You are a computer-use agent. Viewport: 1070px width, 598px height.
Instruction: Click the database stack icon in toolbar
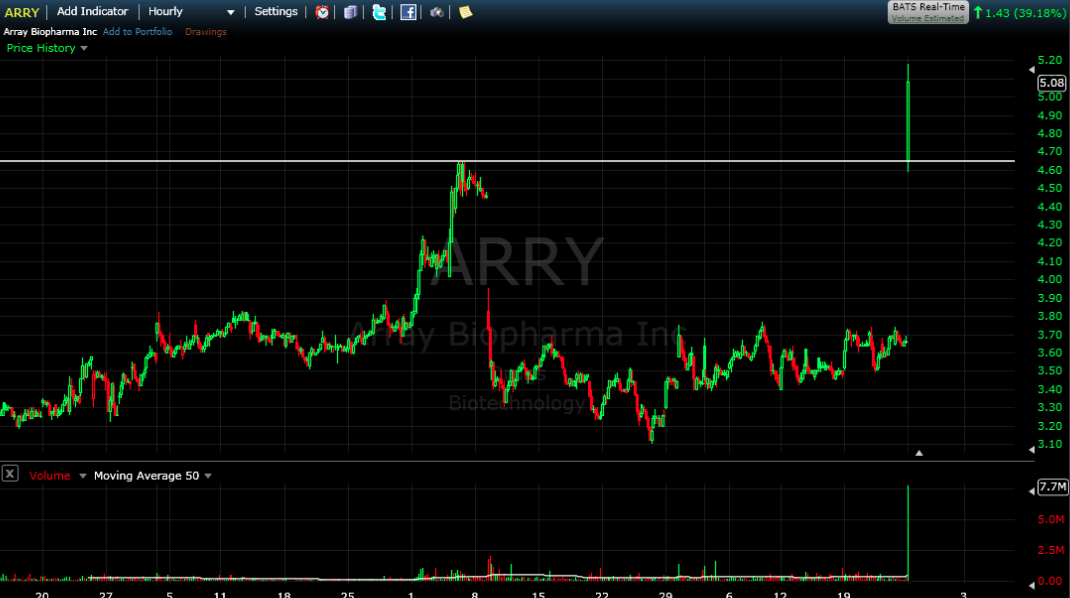(x=351, y=12)
